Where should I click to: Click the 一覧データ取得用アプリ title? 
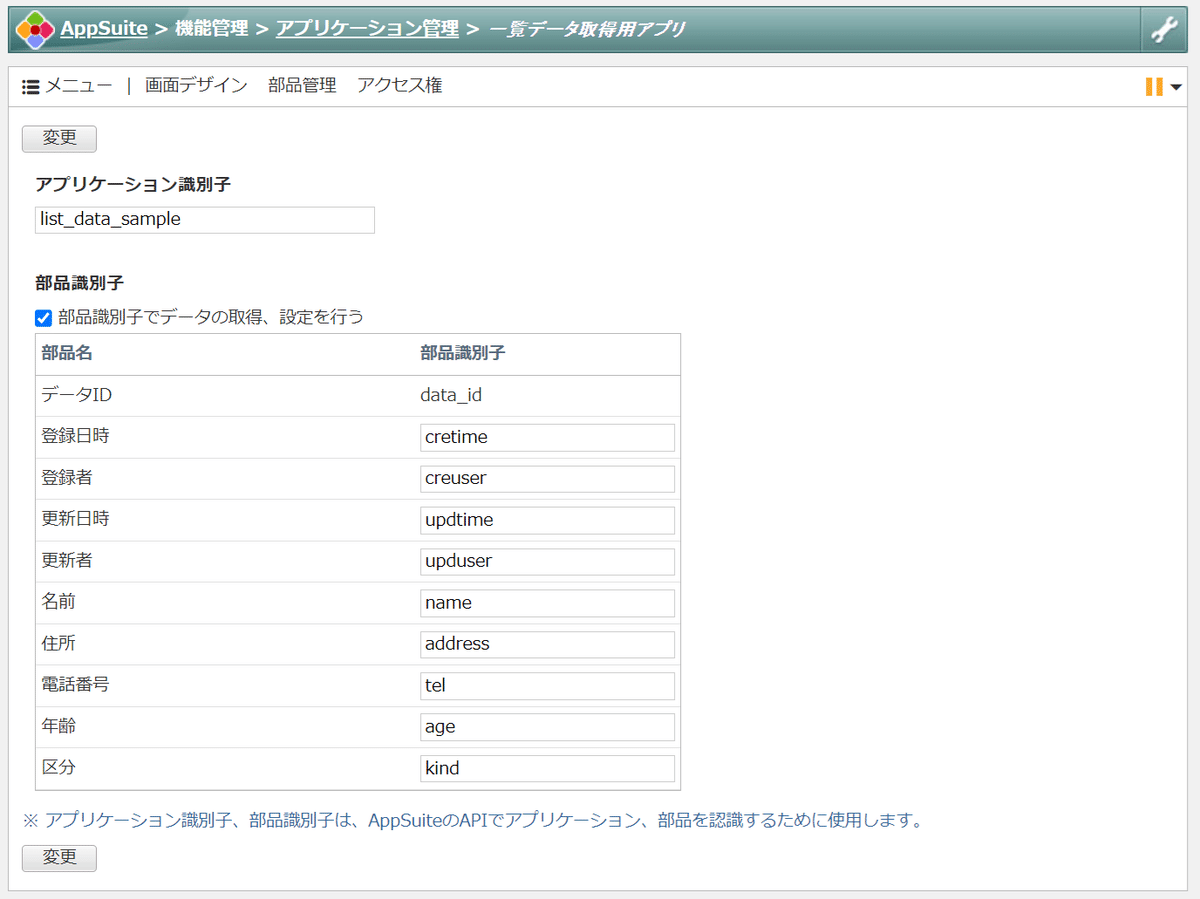pyautogui.click(x=587, y=29)
